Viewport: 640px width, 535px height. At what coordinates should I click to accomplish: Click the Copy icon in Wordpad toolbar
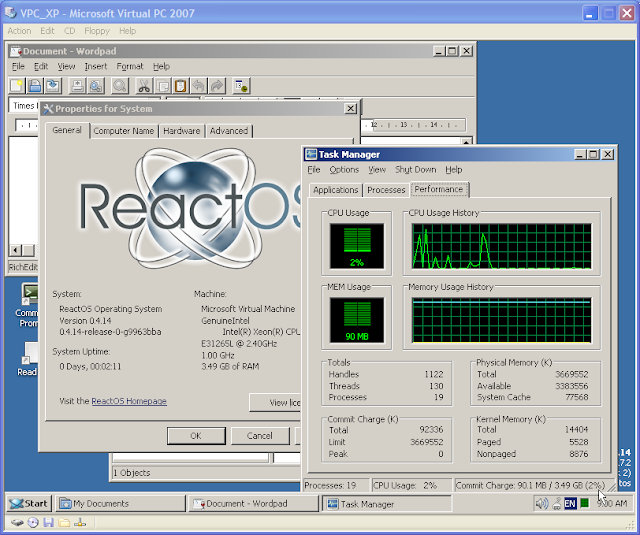tap(162, 86)
